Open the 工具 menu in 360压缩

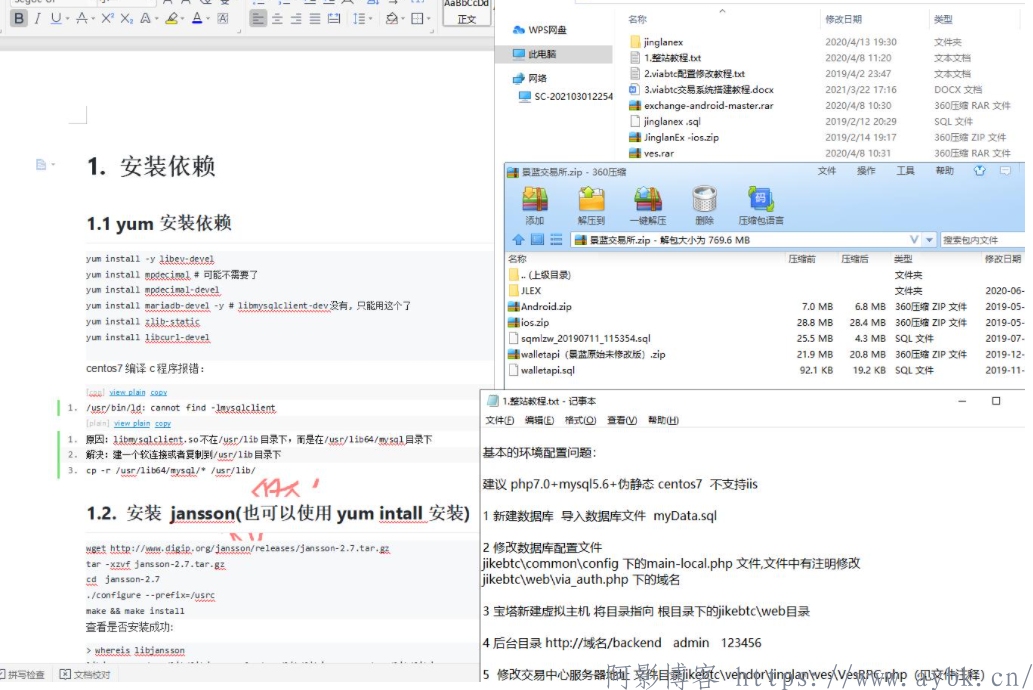point(905,171)
